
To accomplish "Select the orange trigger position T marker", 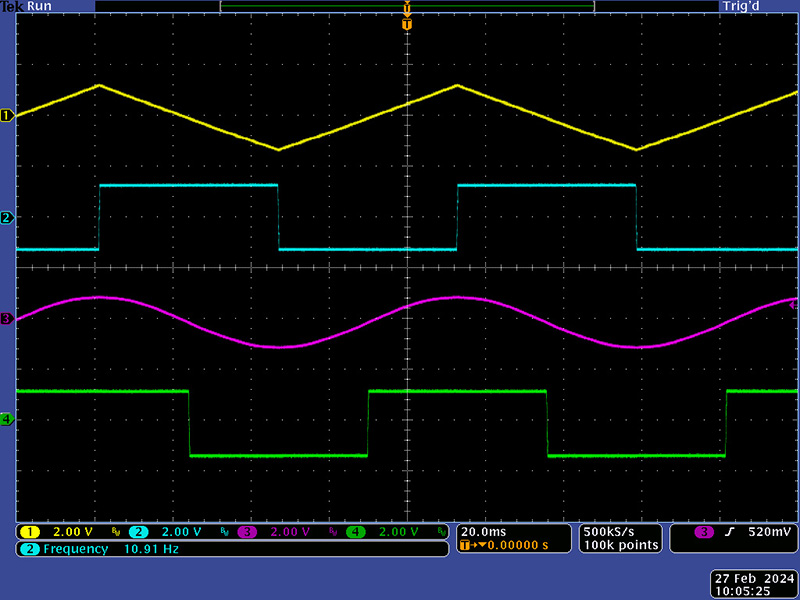I will [x=406, y=23].
